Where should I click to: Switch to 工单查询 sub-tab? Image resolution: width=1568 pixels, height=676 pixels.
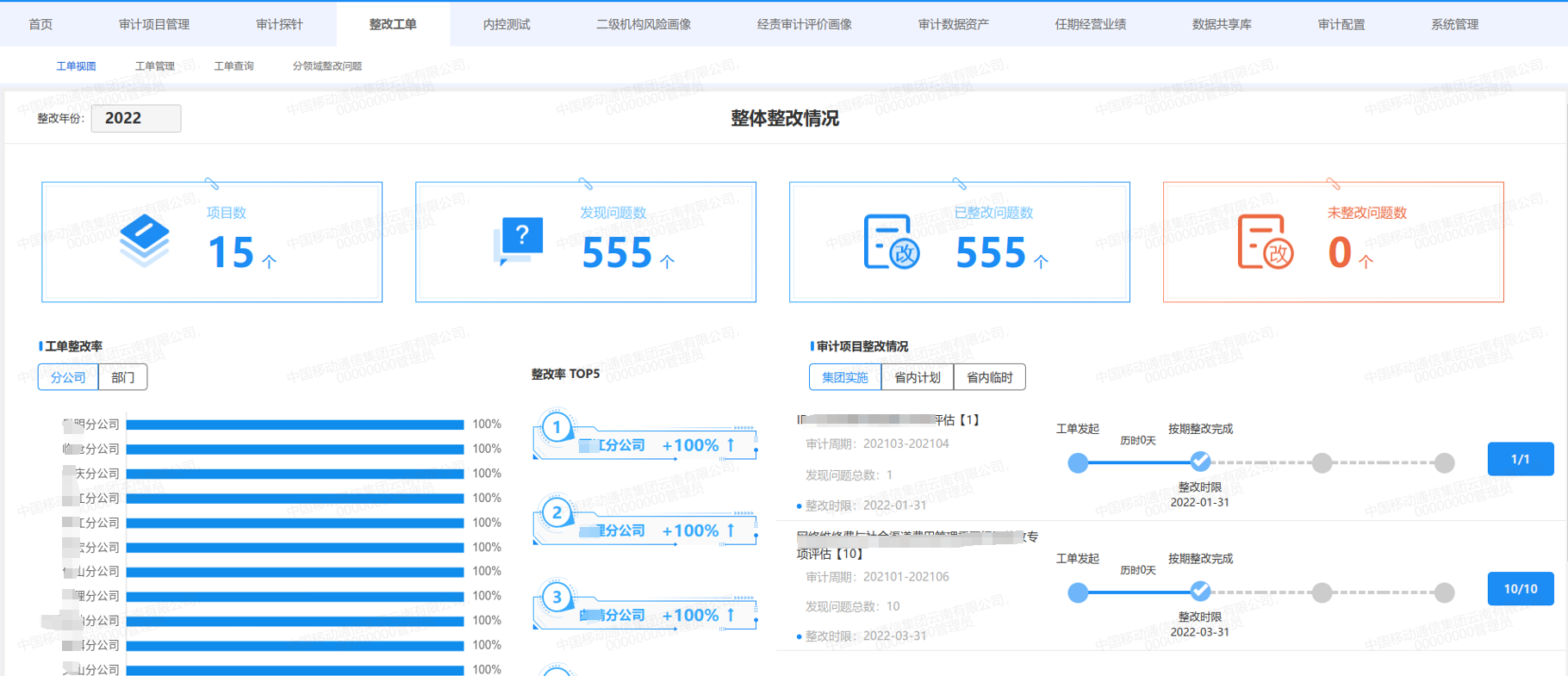(x=233, y=66)
